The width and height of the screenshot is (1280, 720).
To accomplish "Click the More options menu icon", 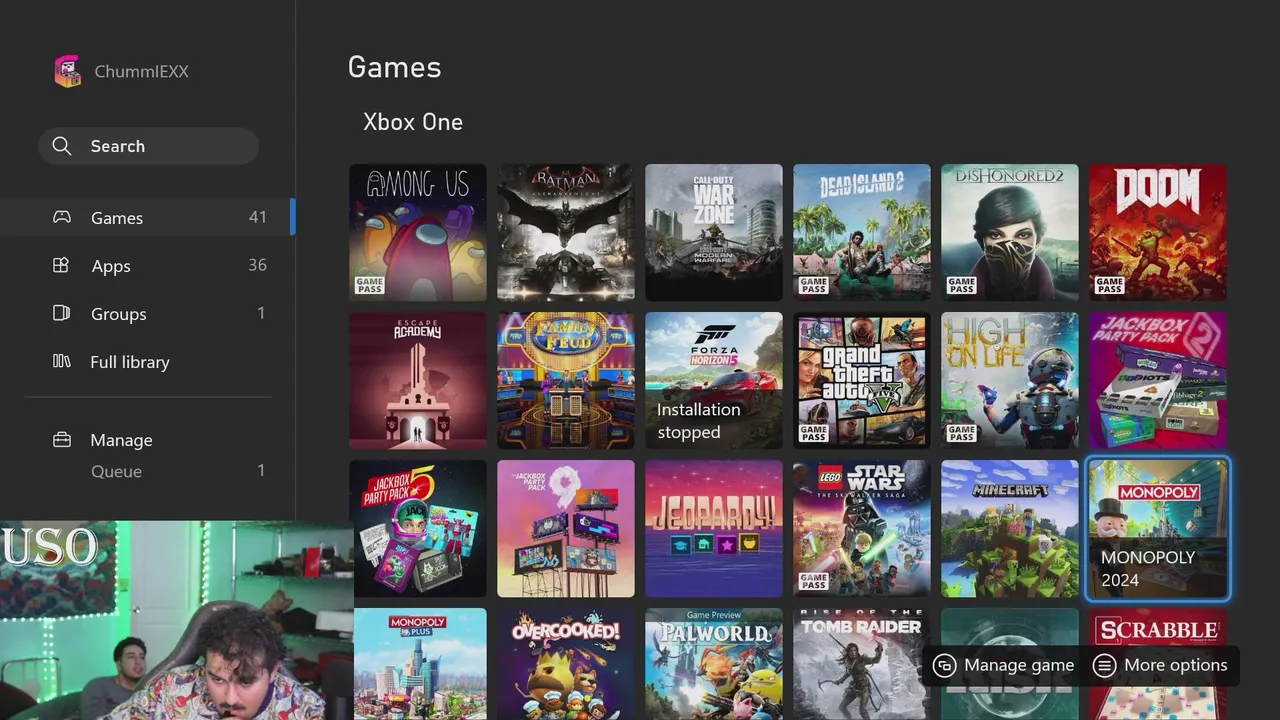I will (x=1104, y=665).
